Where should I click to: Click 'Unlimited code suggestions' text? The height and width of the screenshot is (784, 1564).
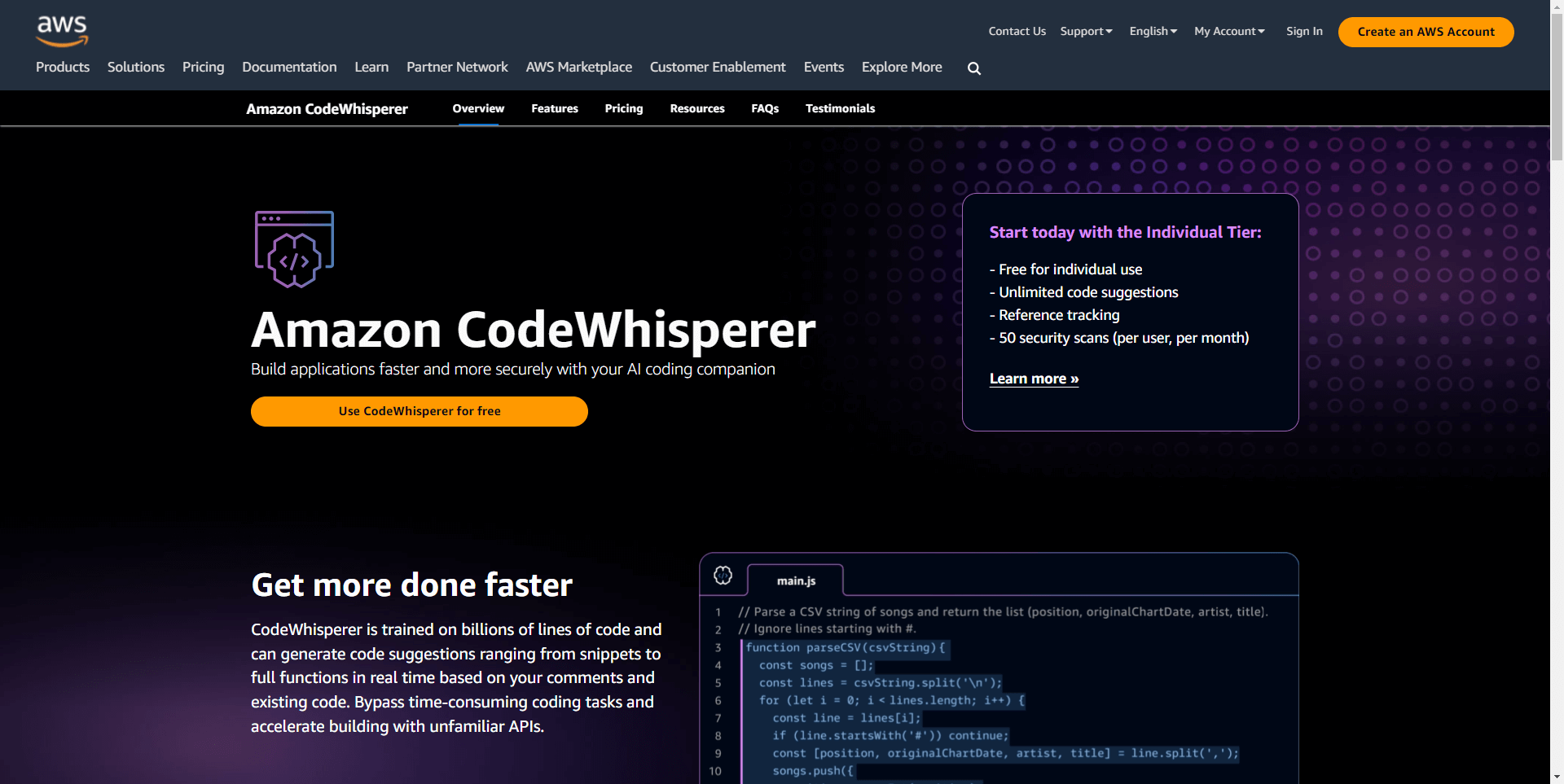click(x=1088, y=292)
